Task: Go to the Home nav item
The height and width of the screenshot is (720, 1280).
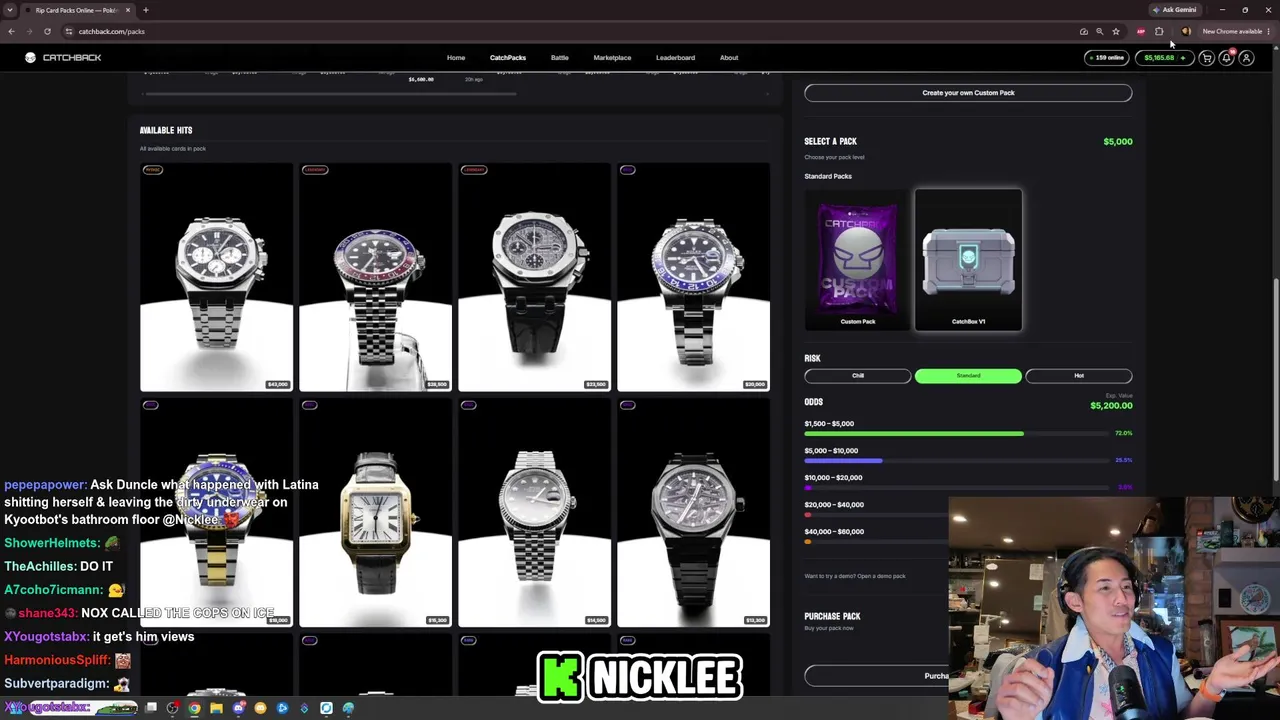Action: 456,58
